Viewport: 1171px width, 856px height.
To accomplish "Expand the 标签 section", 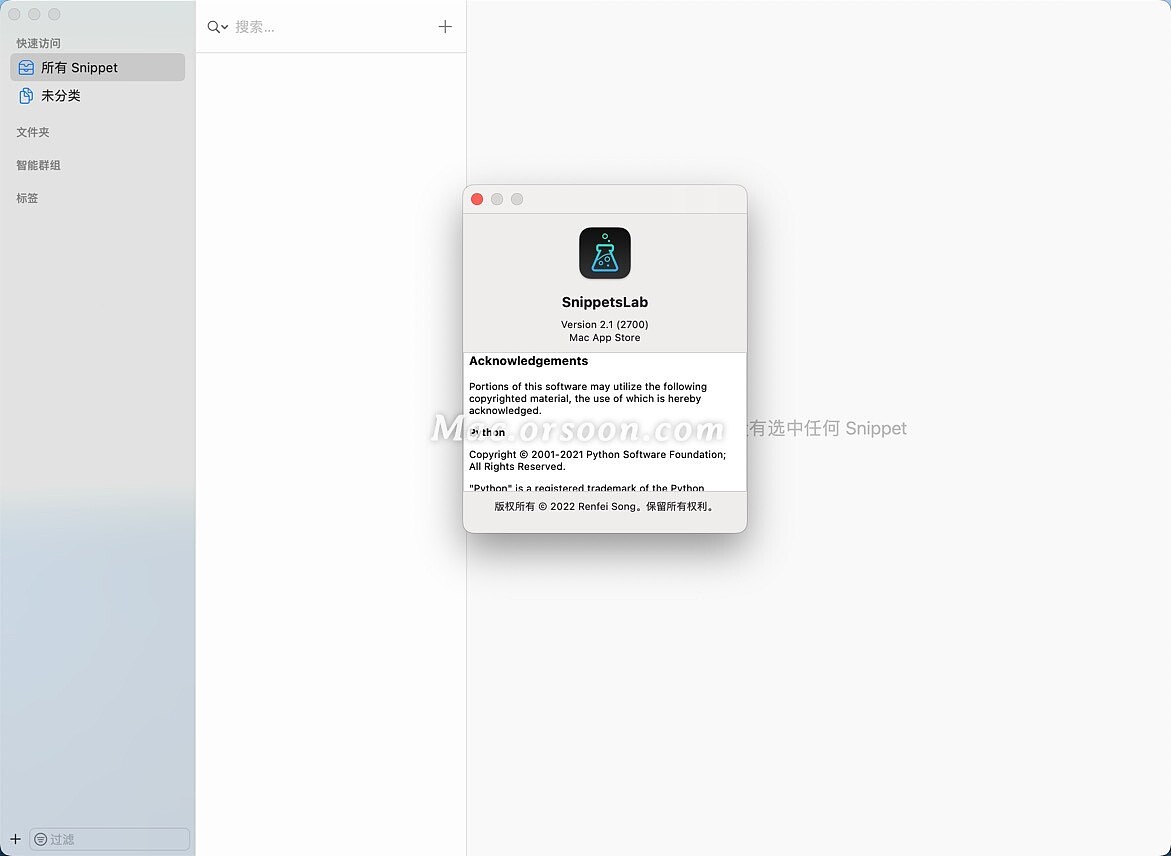I will point(26,198).
